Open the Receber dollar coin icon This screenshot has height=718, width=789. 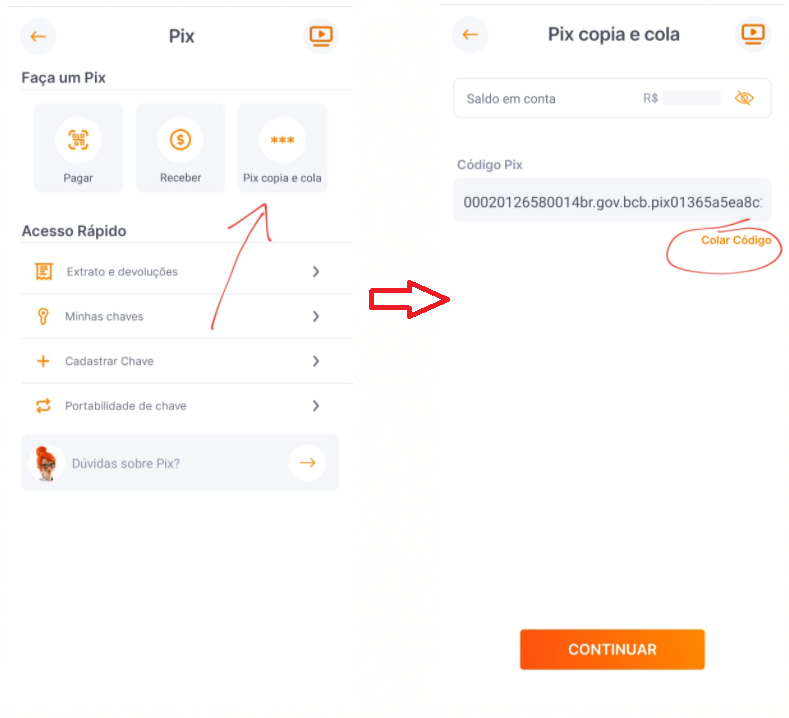(x=180, y=140)
